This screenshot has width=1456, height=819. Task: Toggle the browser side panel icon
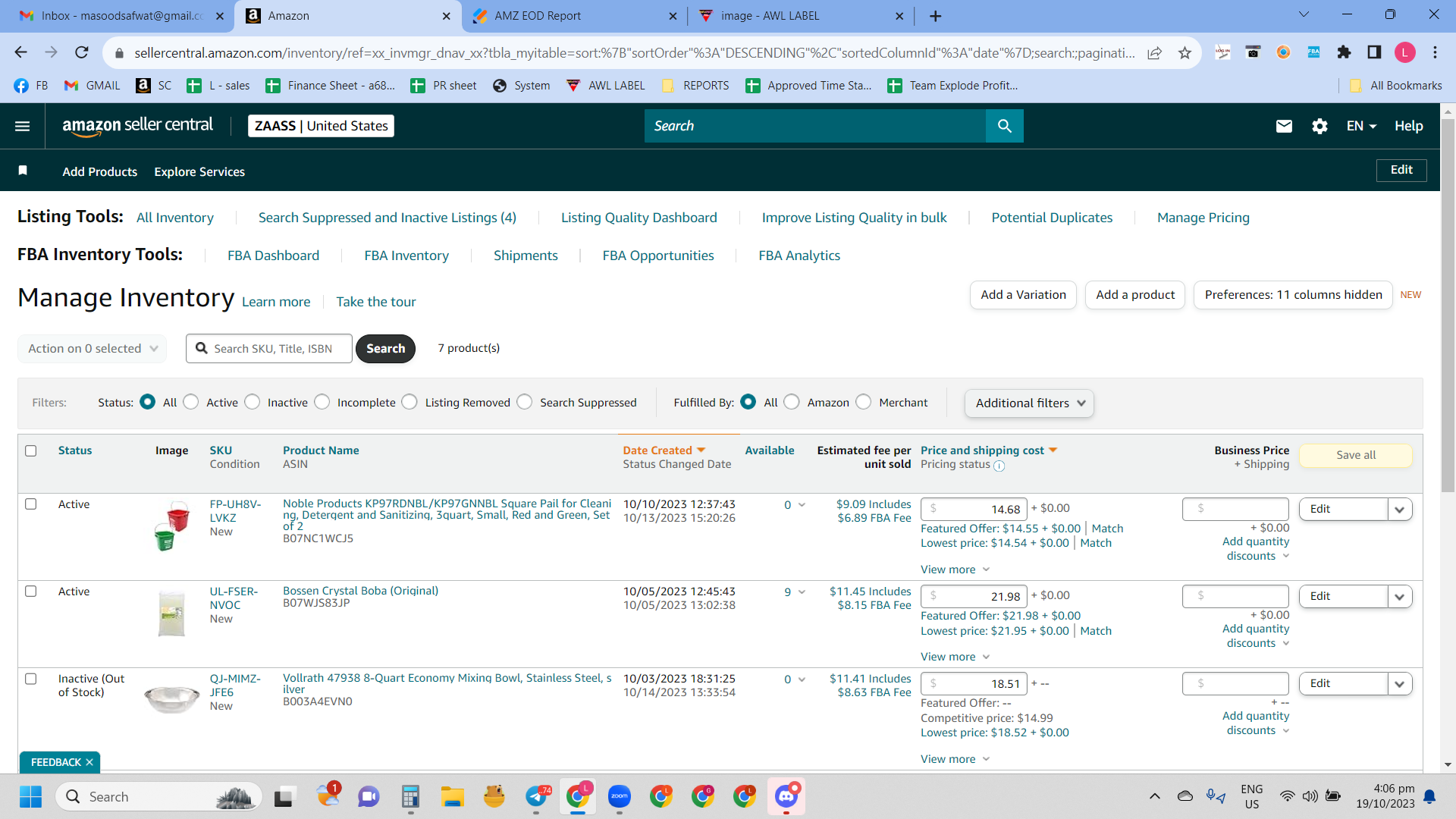point(1374,52)
